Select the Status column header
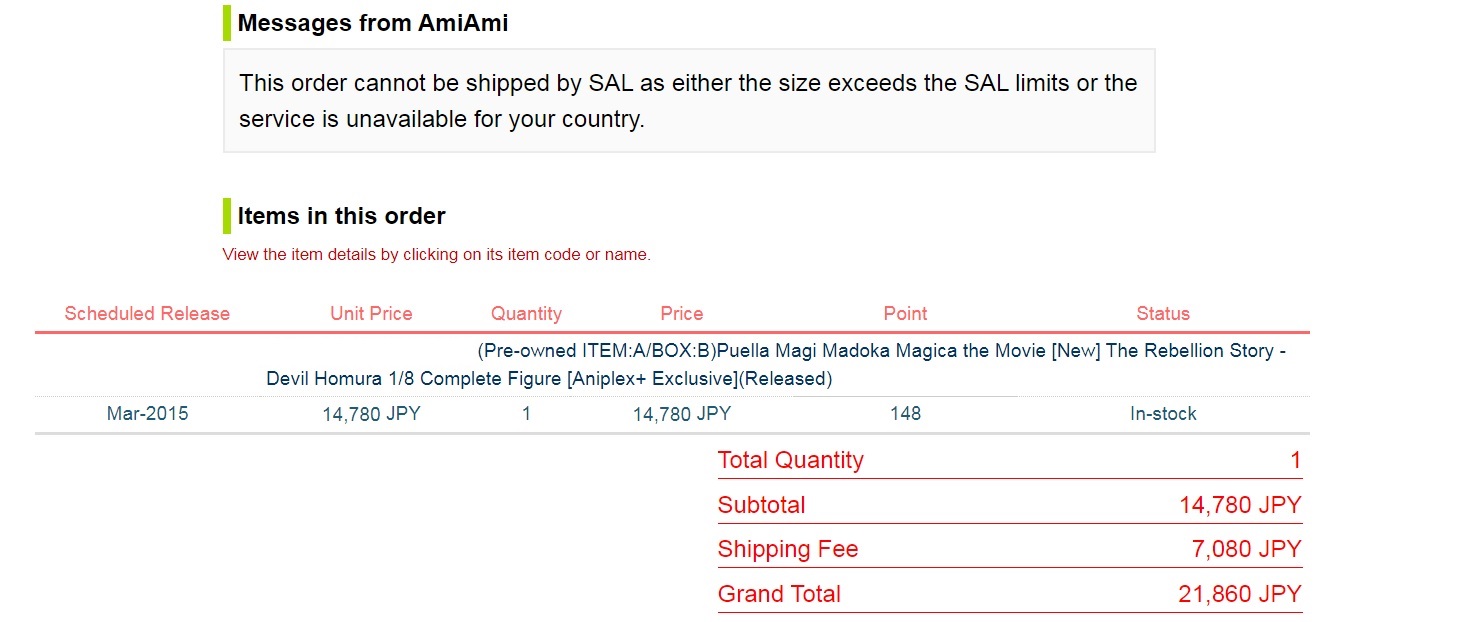The width and height of the screenshot is (1473, 622). 1163,314
